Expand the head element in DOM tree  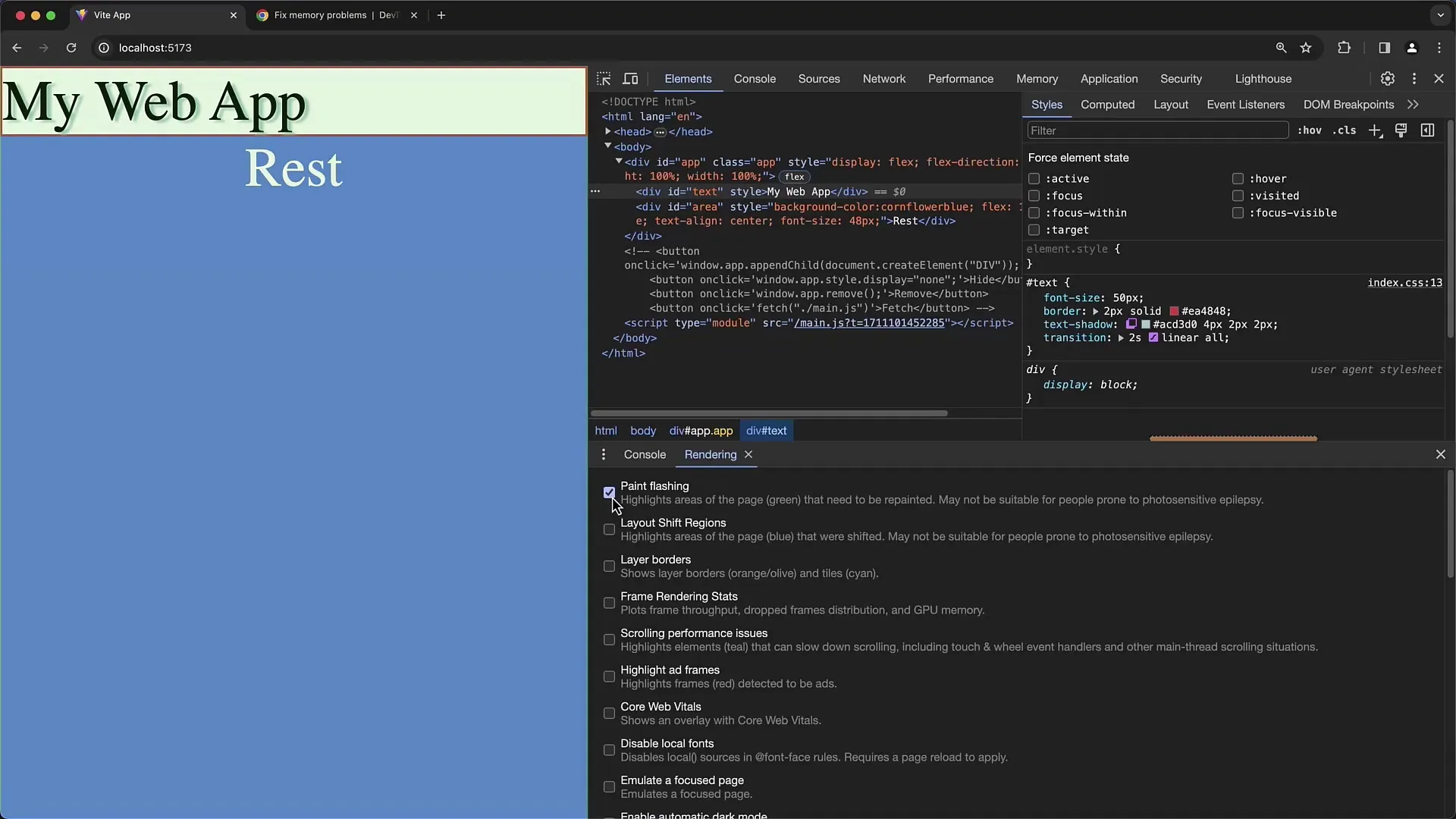pyautogui.click(x=608, y=131)
